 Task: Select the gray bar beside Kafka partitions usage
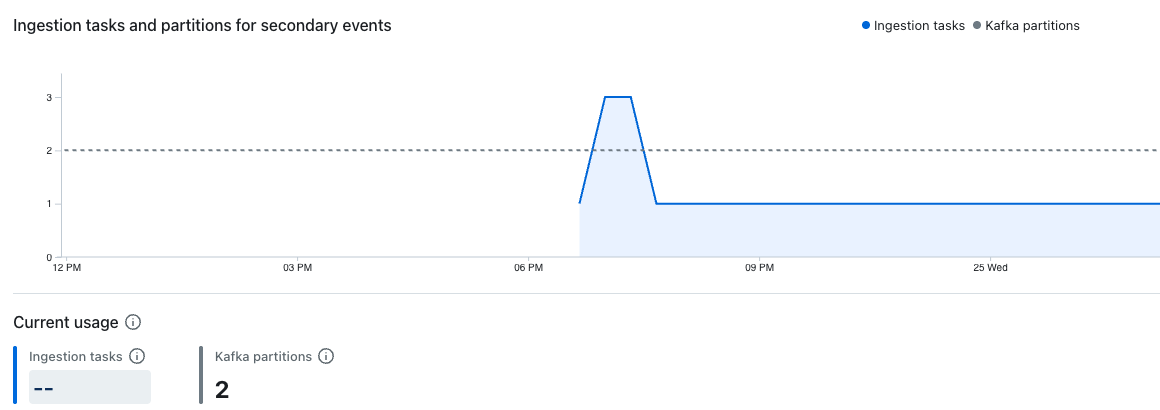tap(201, 375)
